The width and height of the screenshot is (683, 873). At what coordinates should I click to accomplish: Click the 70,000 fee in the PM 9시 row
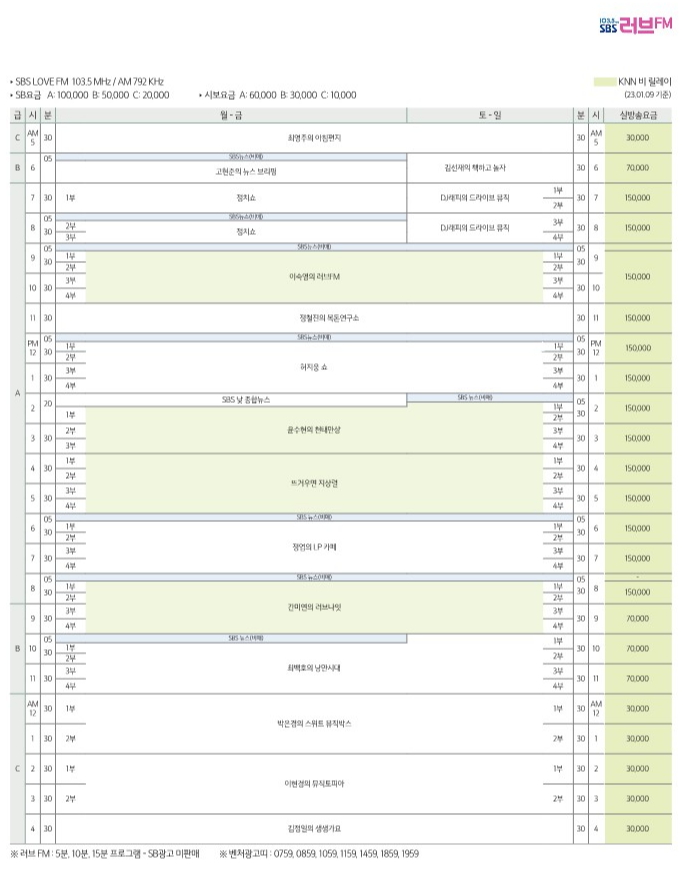(x=638, y=619)
